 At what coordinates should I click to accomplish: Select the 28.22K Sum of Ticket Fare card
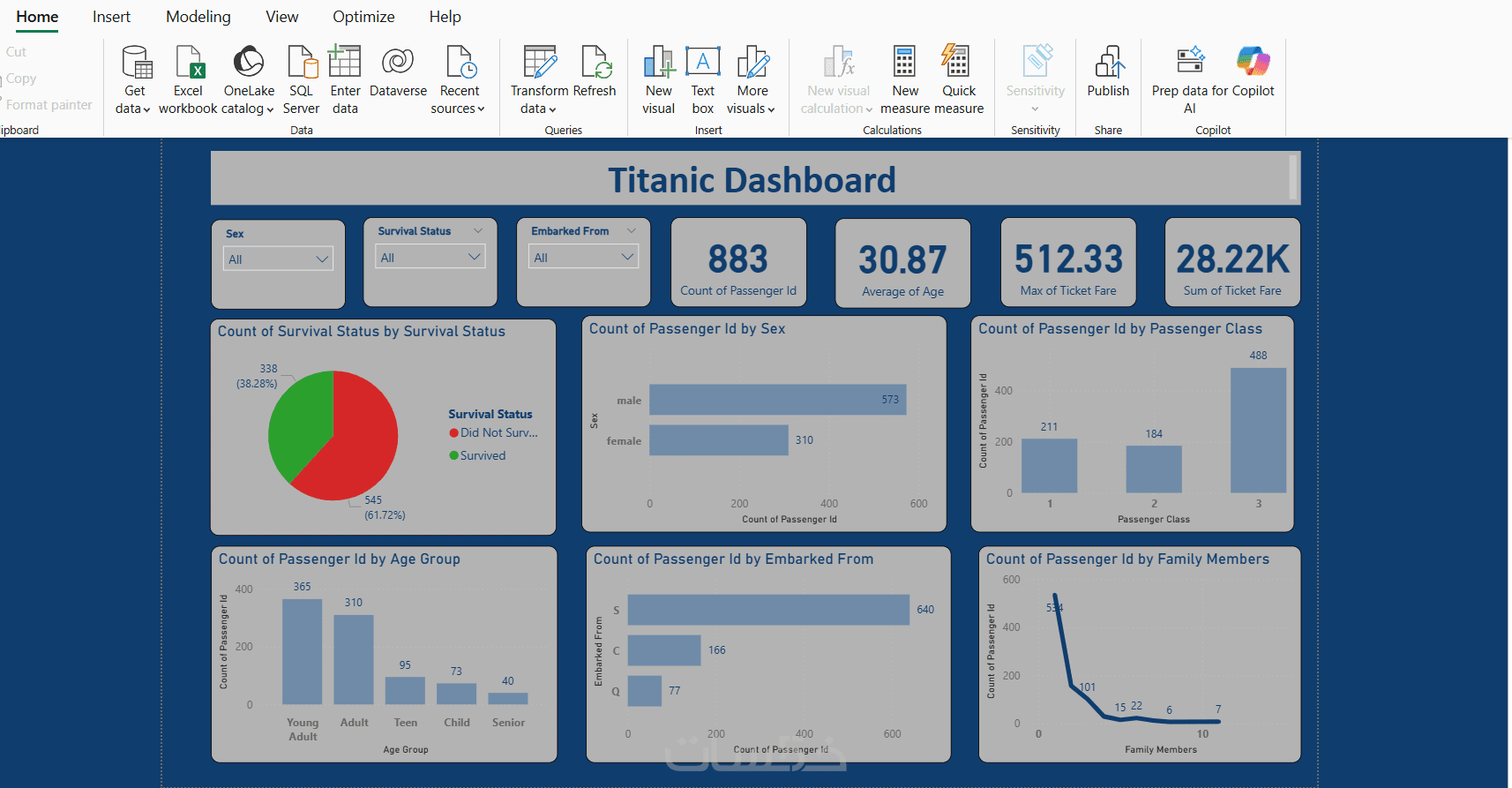pyautogui.click(x=1232, y=262)
